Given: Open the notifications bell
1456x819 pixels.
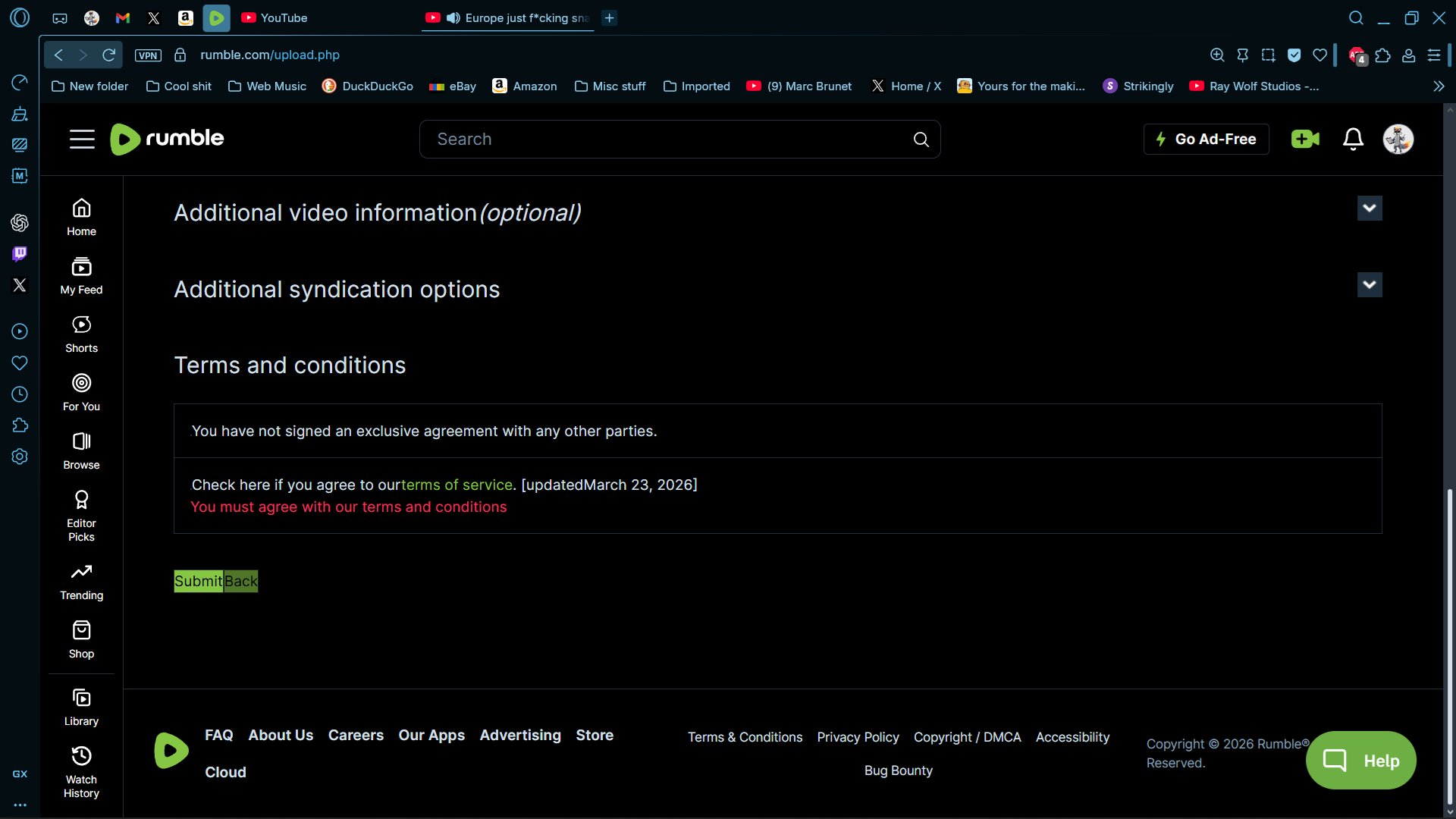Looking at the screenshot, I should 1353,139.
